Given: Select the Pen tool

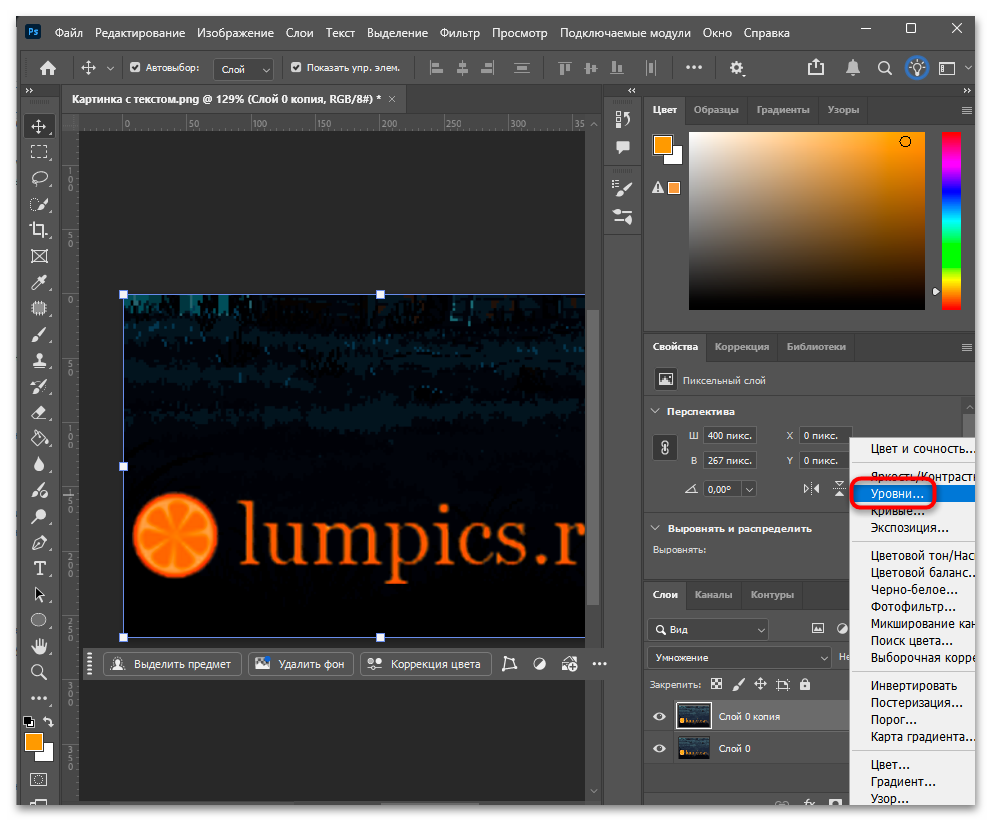Looking at the screenshot, I should (39, 543).
